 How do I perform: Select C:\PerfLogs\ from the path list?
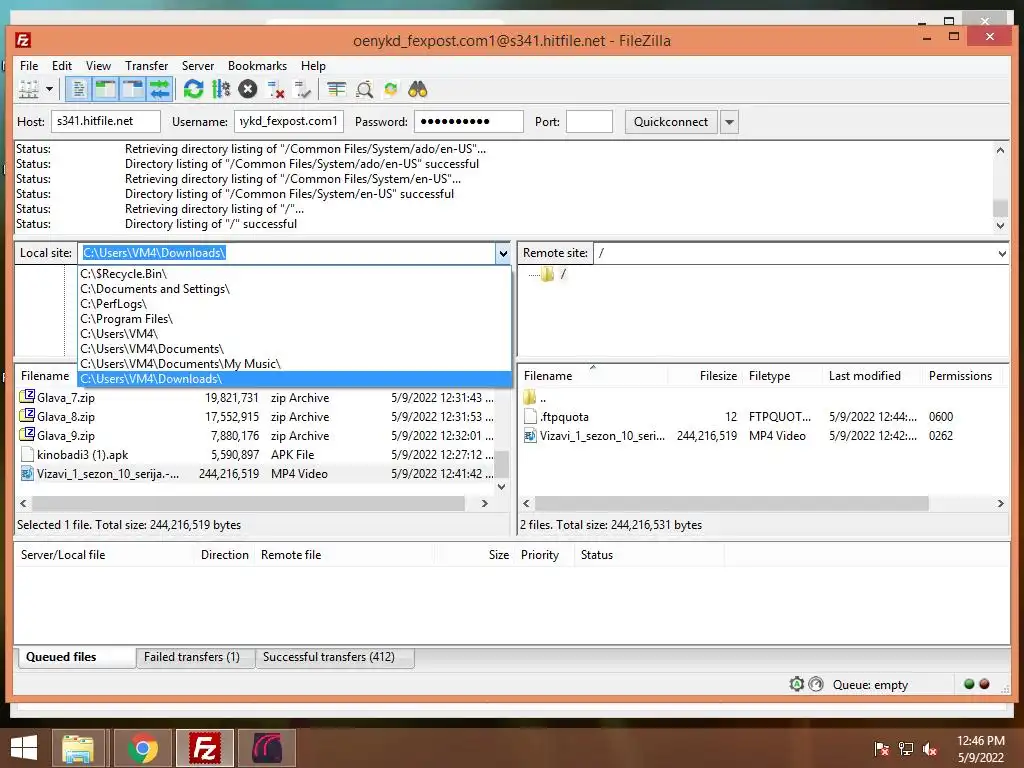(x=294, y=304)
